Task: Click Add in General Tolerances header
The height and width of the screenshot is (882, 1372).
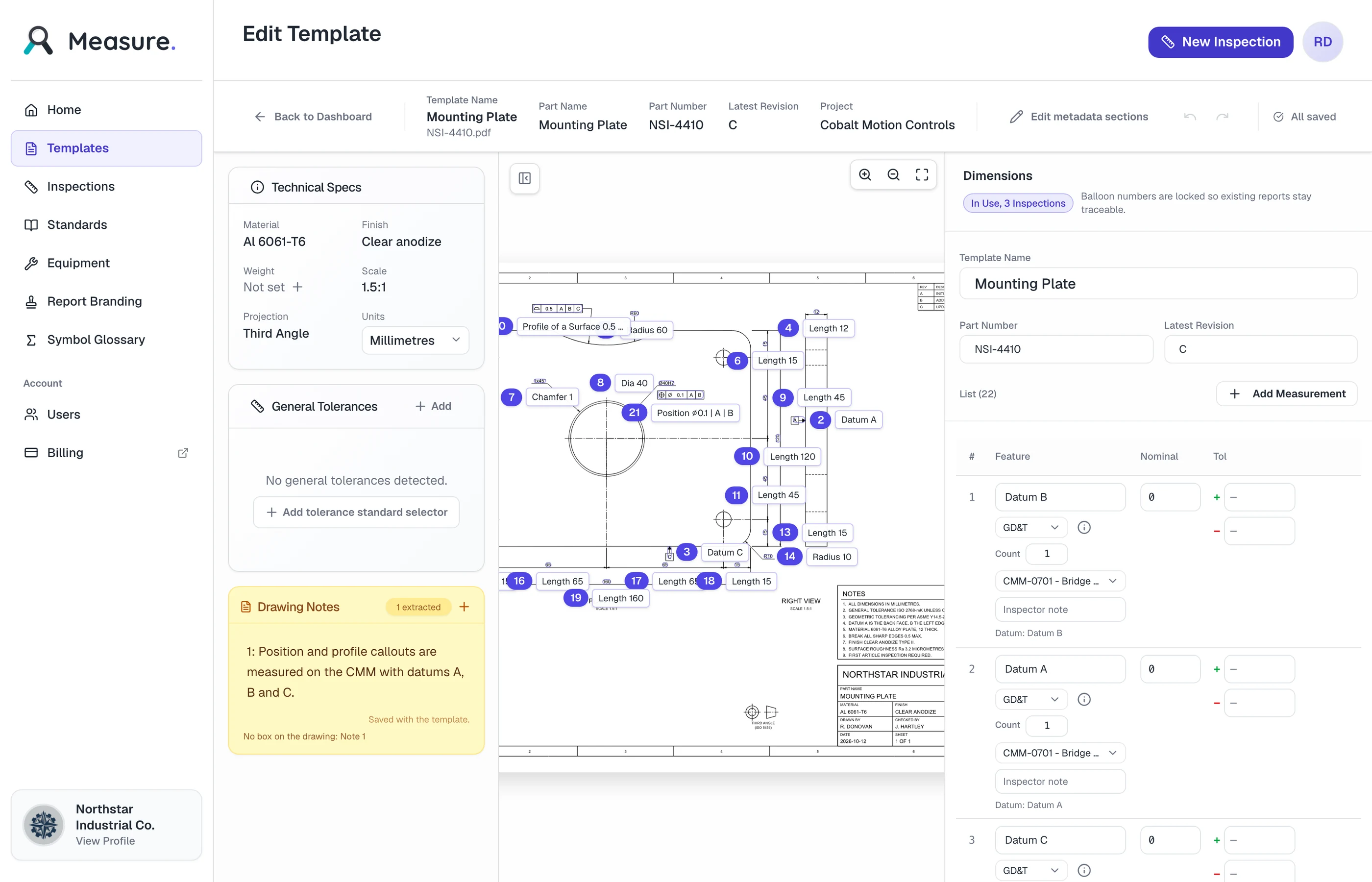Action: coord(434,406)
